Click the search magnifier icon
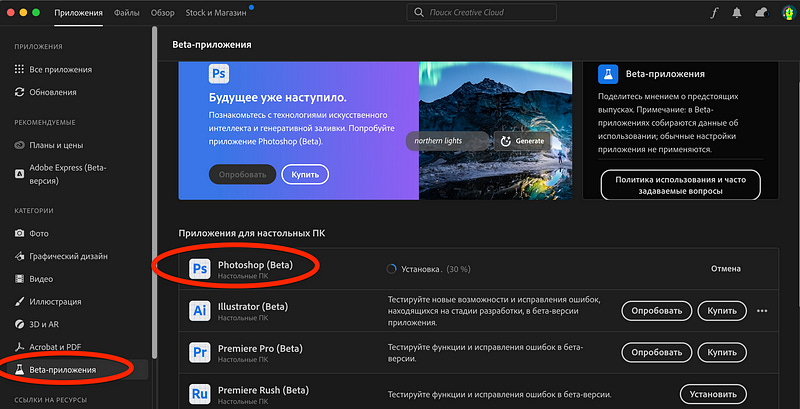Image resolution: width=800 pixels, height=409 pixels. point(419,13)
